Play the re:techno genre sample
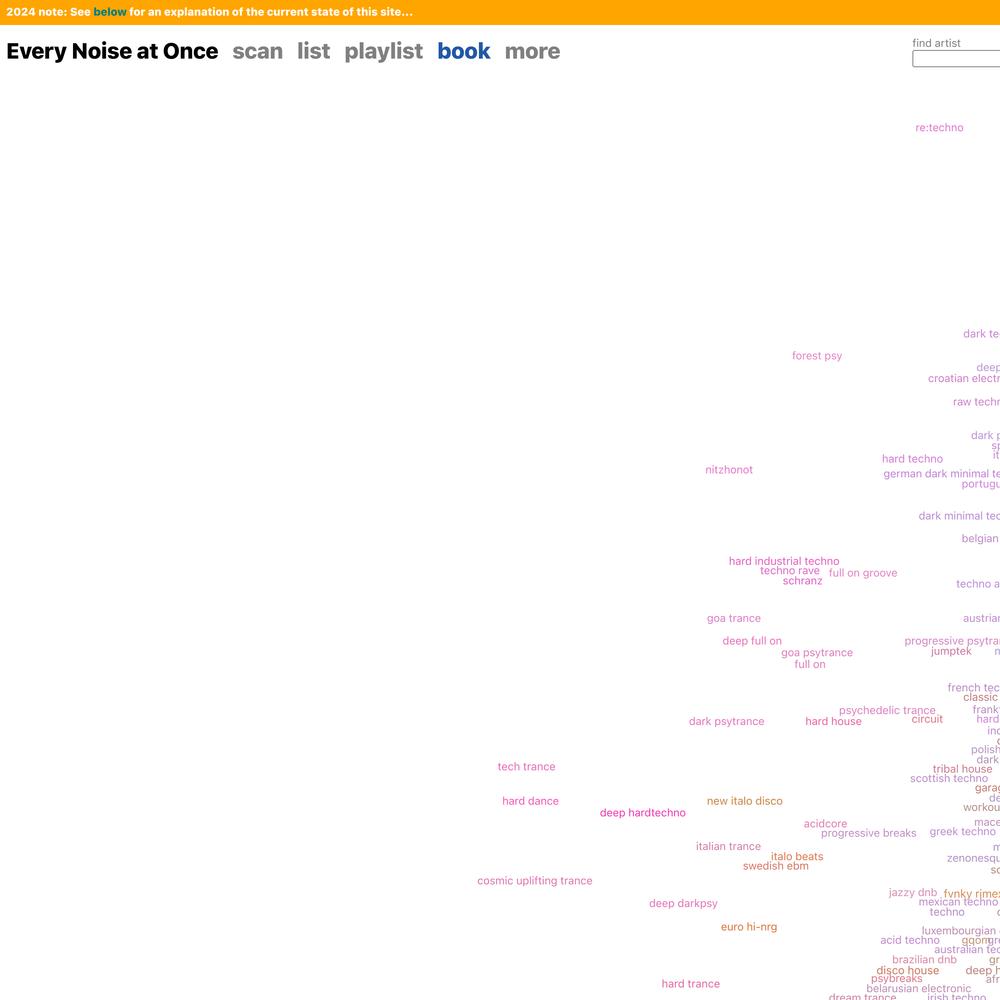This screenshot has height=1000, width=1000. (x=939, y=128)
